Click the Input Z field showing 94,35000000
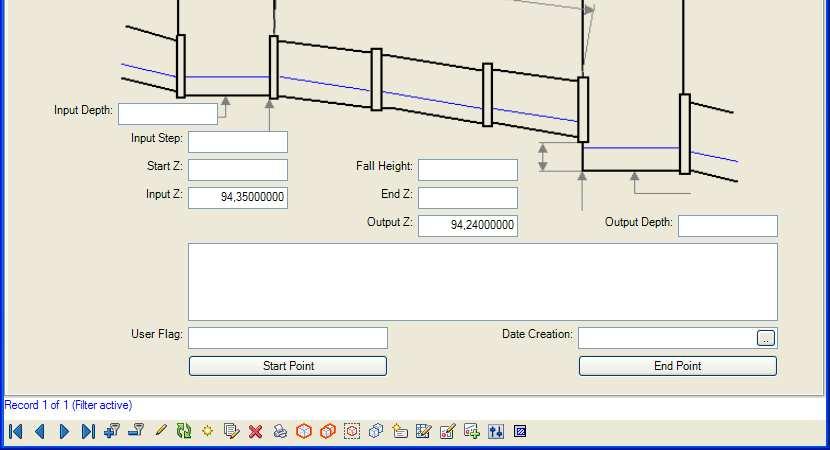This screenshot has height=450, width=830. (x=238, y=198)
